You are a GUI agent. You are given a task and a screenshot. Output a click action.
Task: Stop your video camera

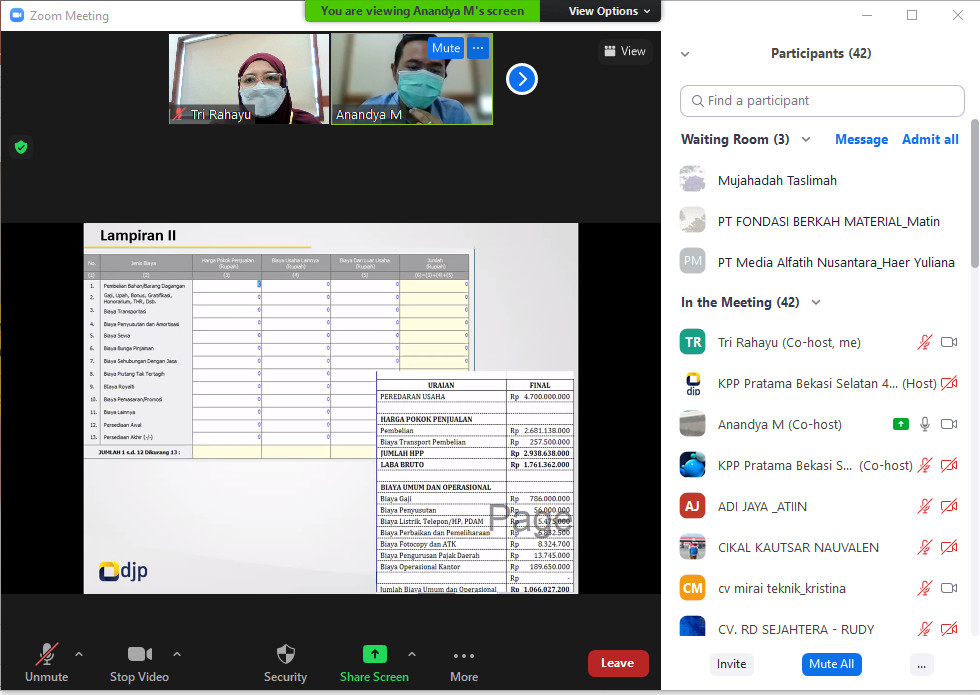pos(139,655)
